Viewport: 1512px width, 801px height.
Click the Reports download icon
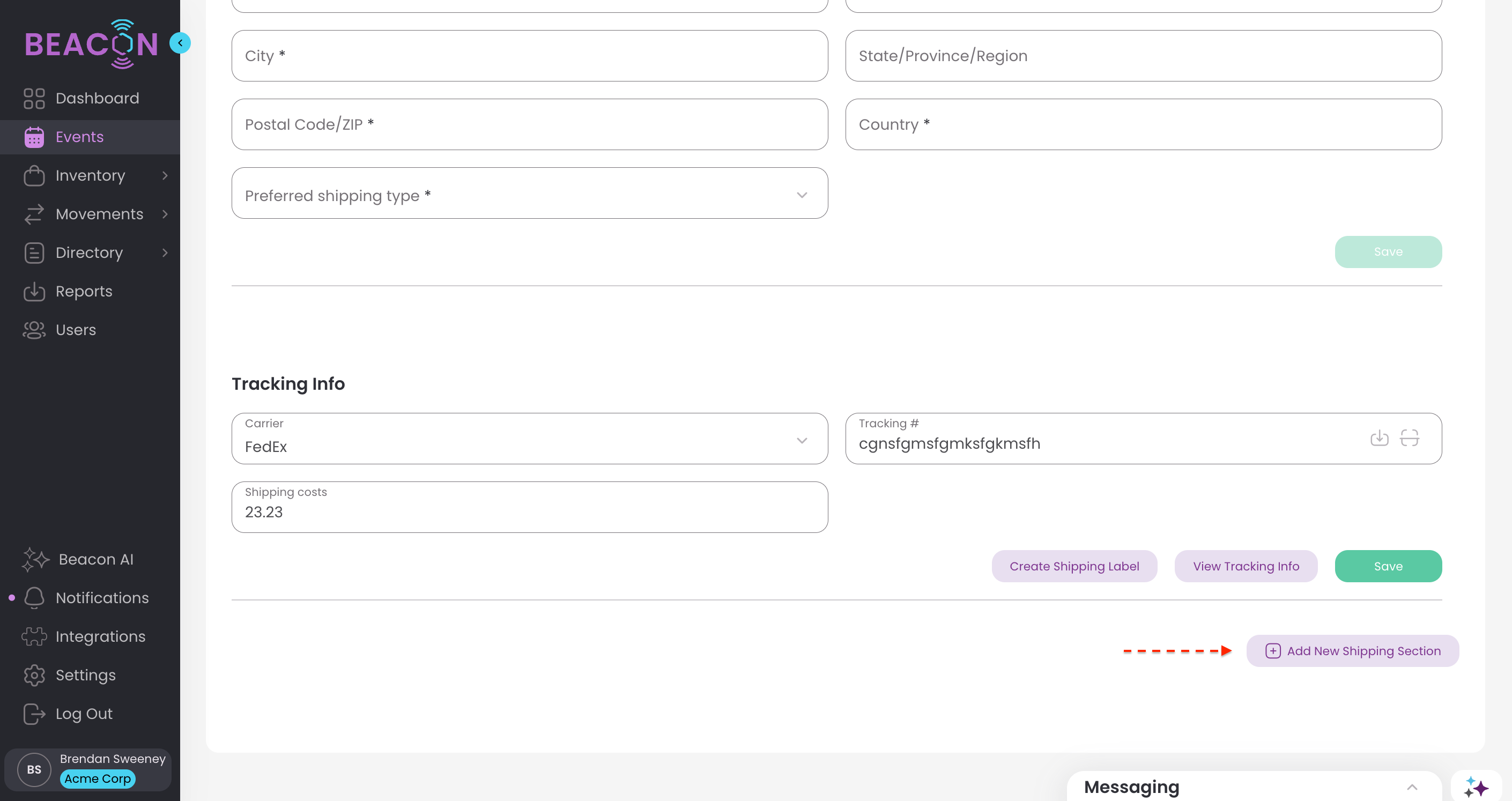pos(34,292)
